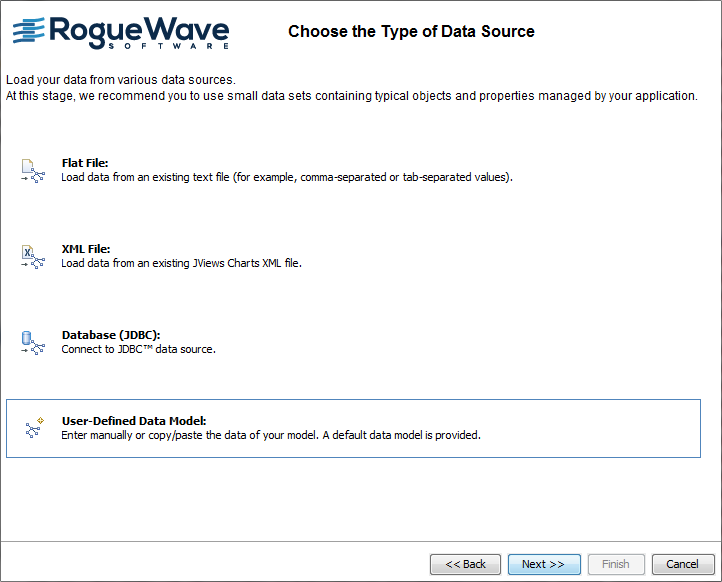Select the "Flat File:" option title
Image resolution: width=722 pixels, height=582 pixels.
85,163
